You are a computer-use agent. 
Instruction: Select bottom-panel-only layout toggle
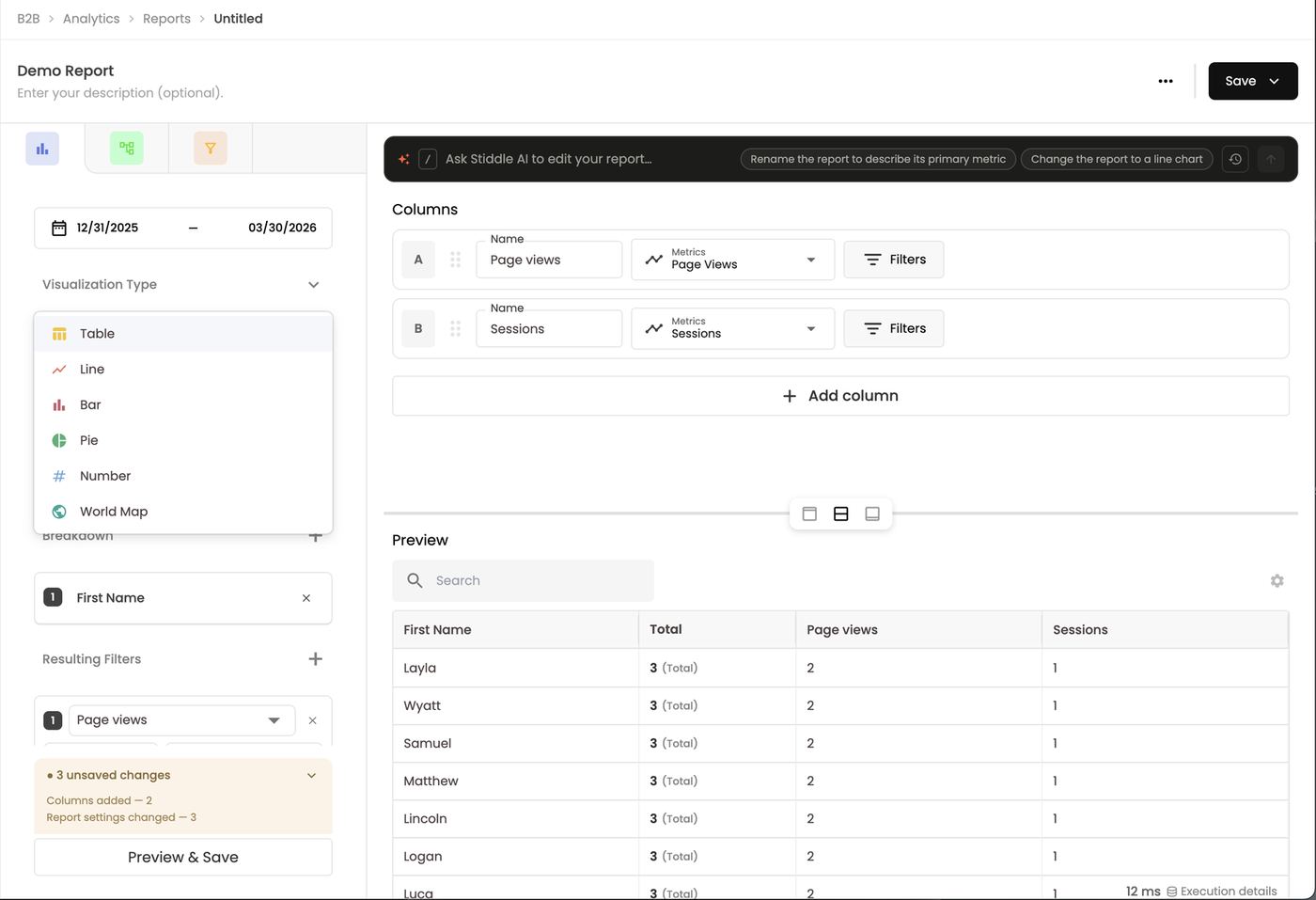click(872, 513)
